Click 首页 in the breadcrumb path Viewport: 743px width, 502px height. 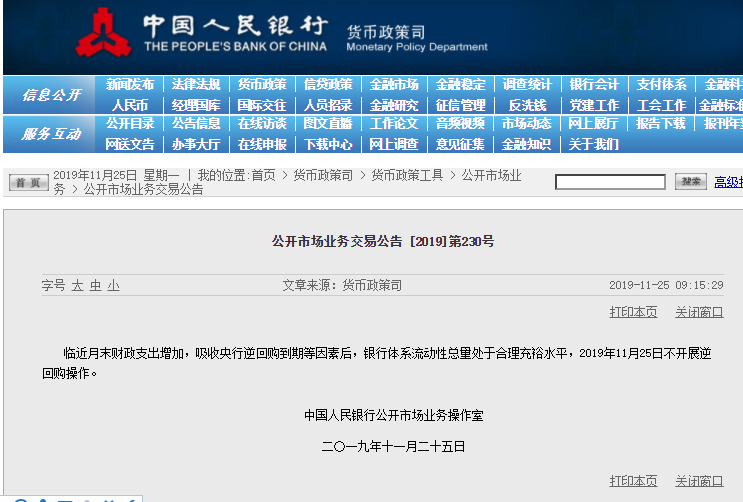click(x=263, y=175)
